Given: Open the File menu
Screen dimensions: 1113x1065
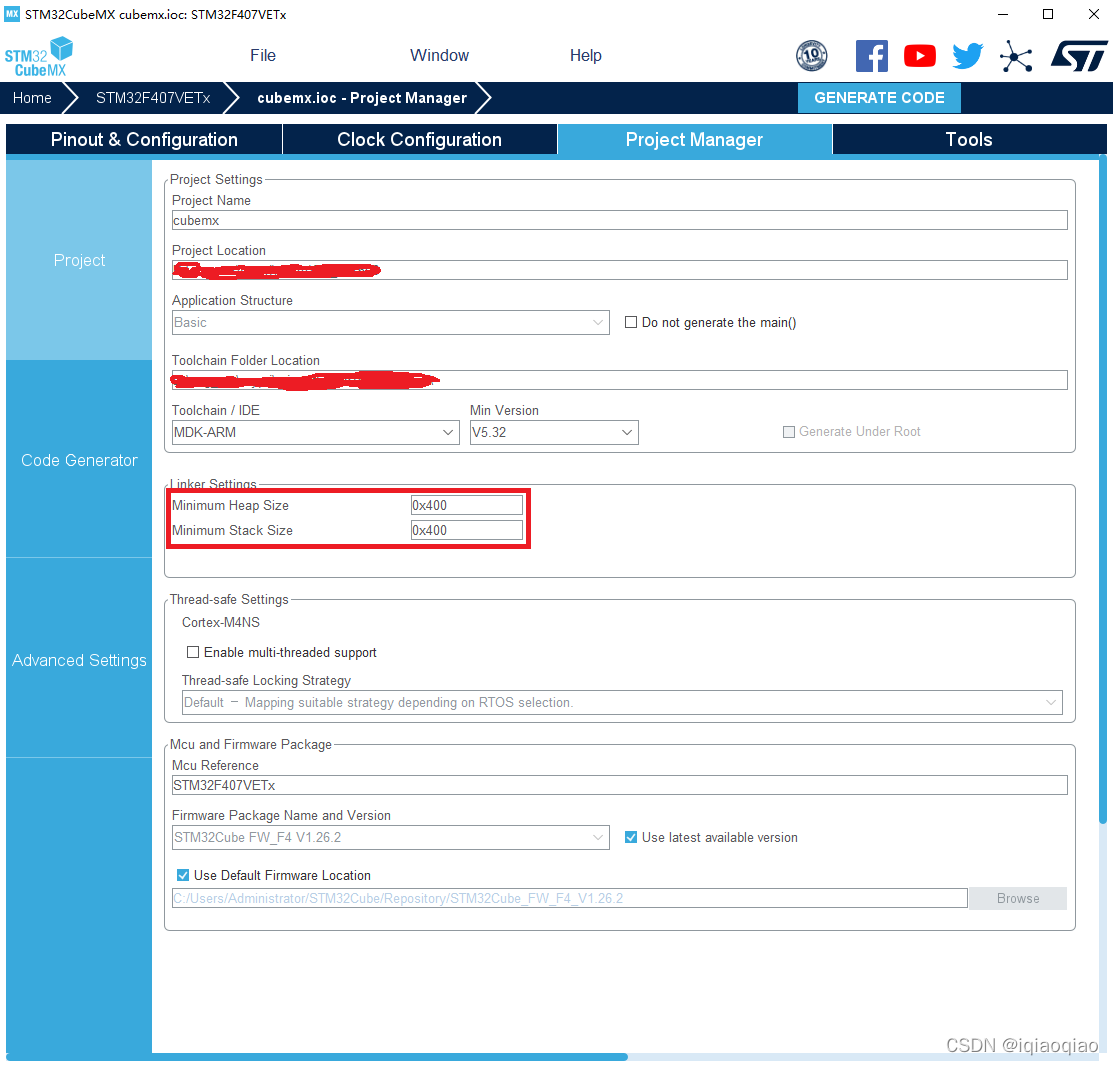Looking at the screenshot, I should (x=263, y=55).
